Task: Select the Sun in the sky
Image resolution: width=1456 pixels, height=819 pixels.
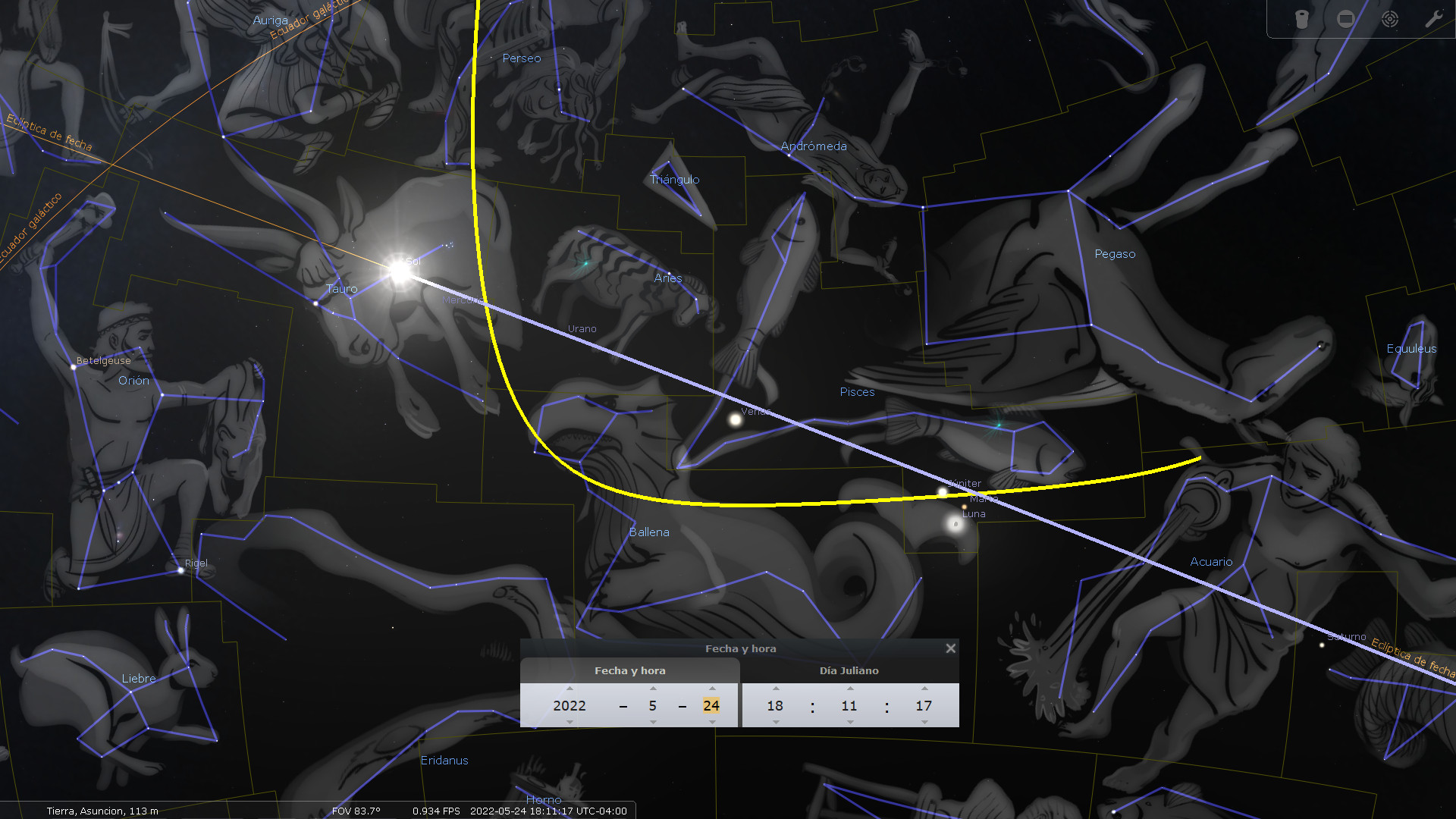Action: (399, 271)
